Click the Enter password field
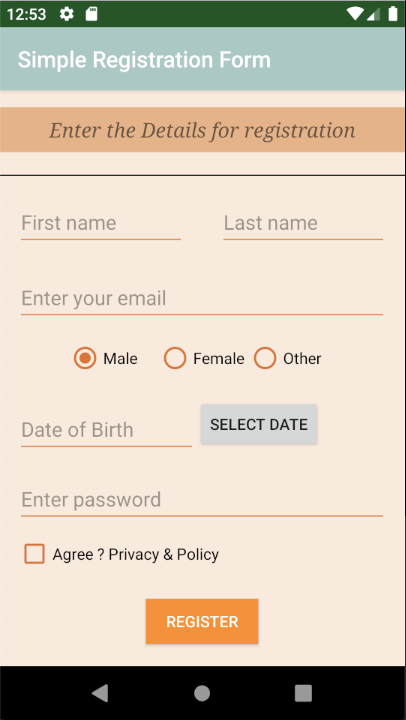The width and height of the screenshot is (406, 720). (202, 500)
